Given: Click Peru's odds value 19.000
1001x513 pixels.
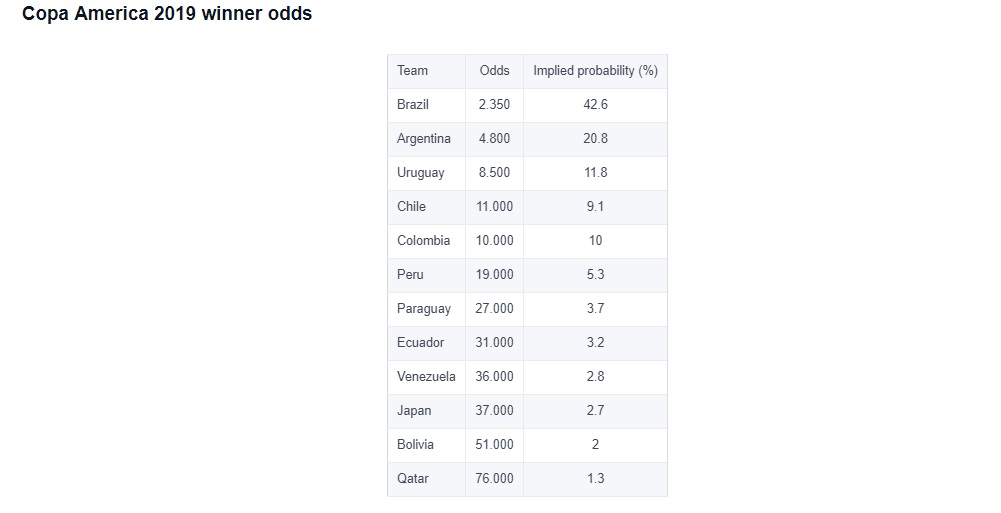Looking at the screenshot, I should click(x=495, y=274).
